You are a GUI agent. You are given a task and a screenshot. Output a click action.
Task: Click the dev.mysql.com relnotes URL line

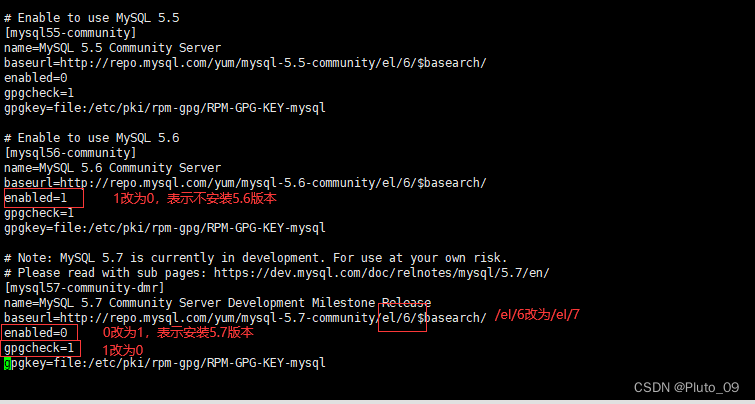(277, 273)
